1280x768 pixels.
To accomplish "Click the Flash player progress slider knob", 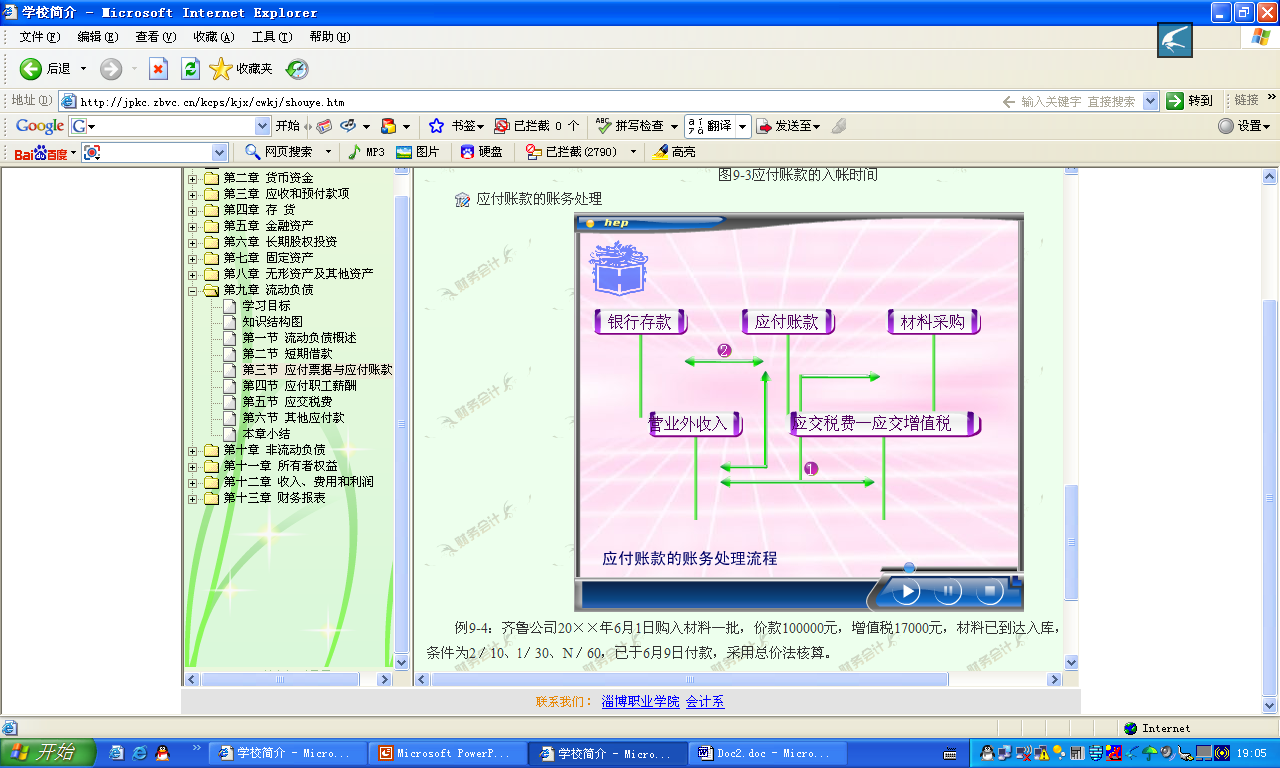I will pos(909,568).
